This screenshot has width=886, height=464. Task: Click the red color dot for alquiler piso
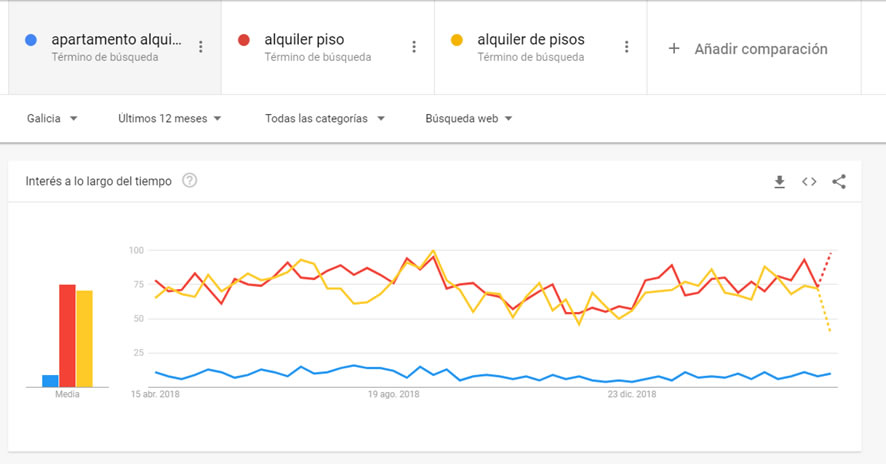pos(244,40)
